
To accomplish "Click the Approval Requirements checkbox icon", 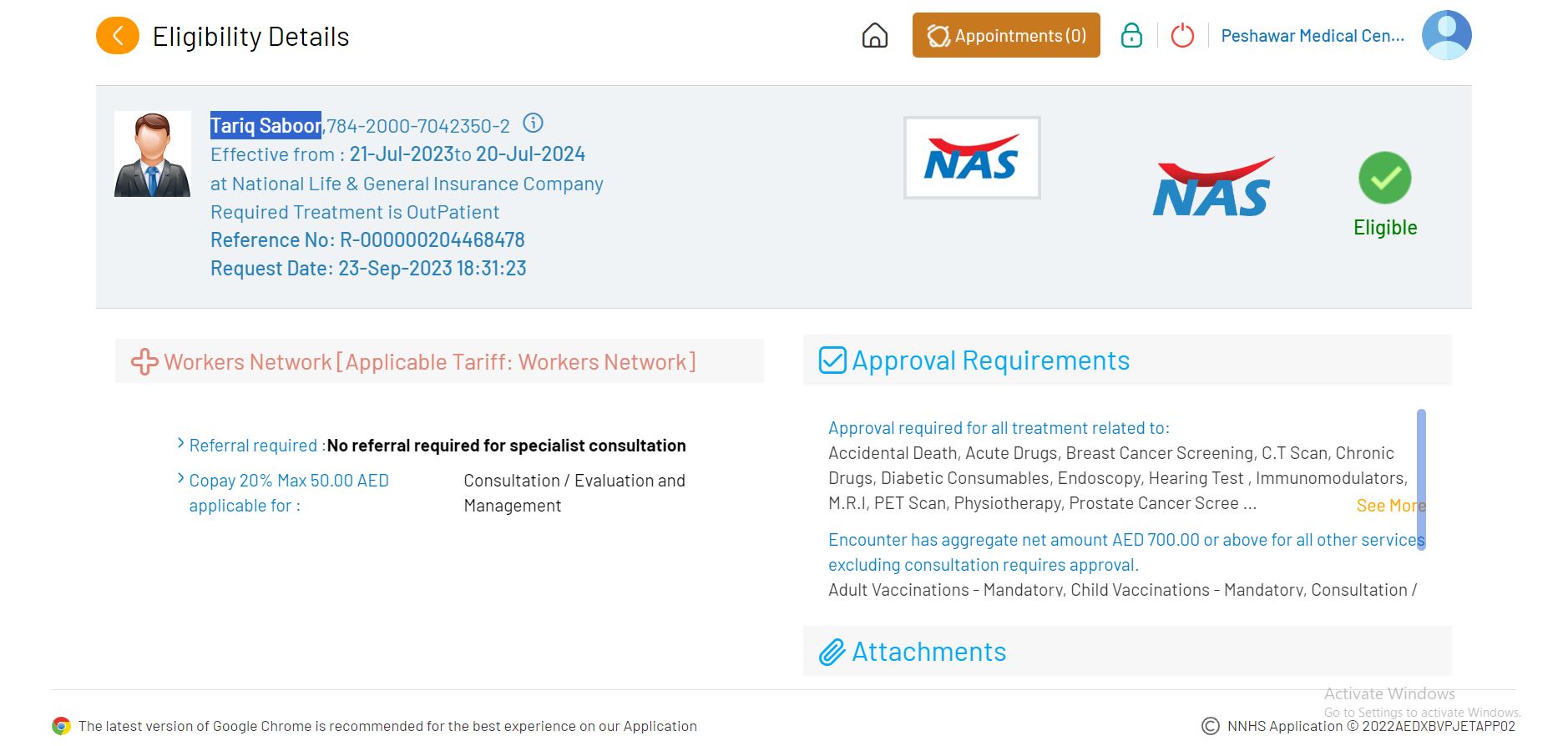I will [832, 360].
